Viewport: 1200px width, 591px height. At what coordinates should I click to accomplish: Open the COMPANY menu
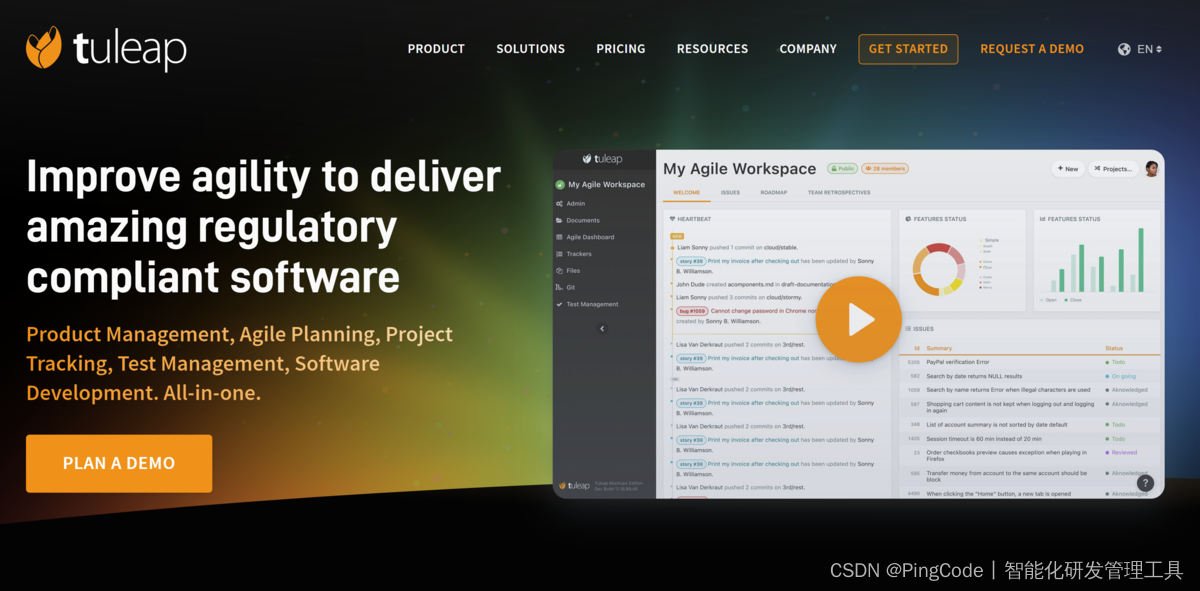point(808,49)
